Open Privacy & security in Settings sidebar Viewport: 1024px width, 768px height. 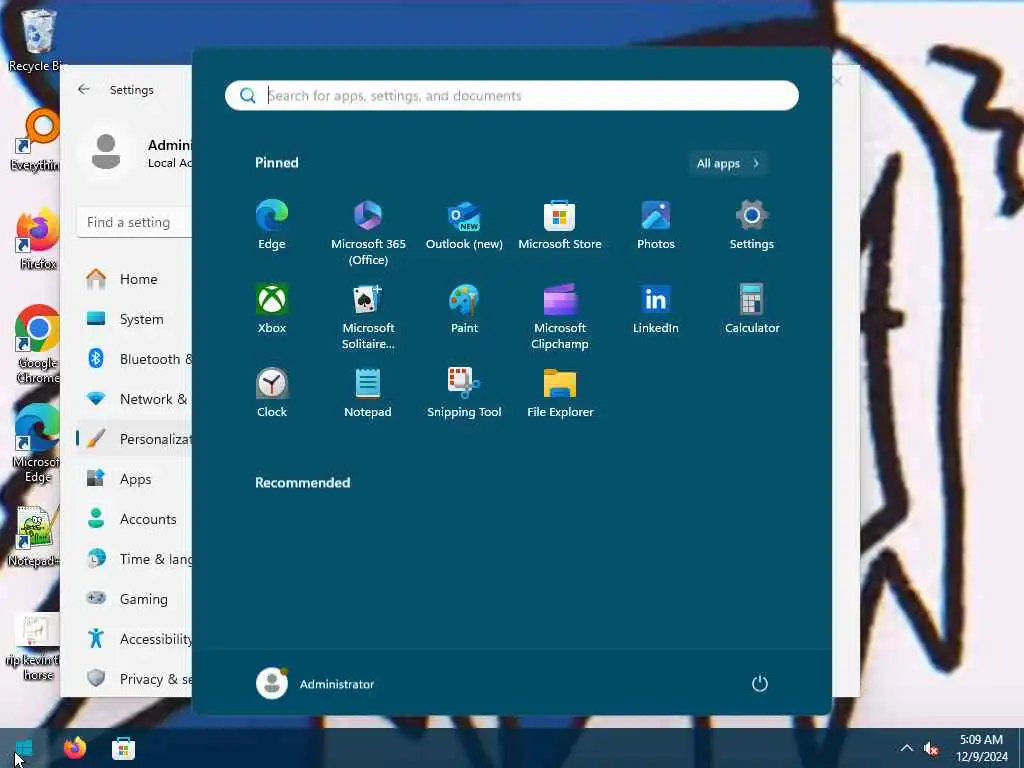tap(134, 679)
